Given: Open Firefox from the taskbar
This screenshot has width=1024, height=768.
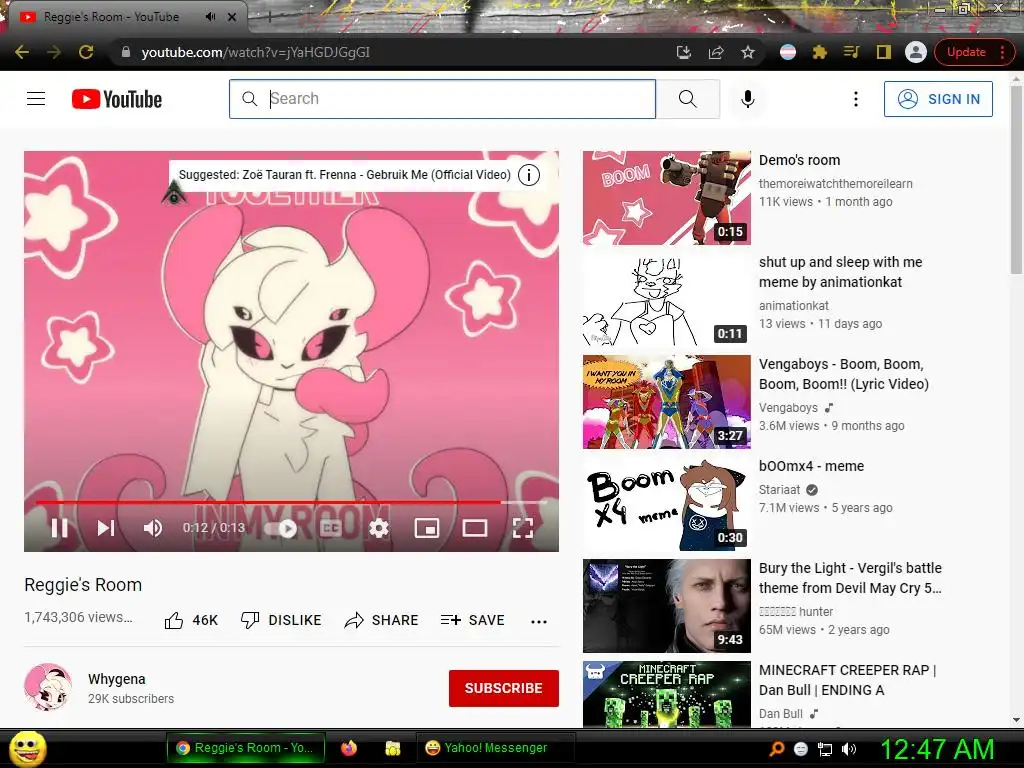Looking at the screenshot, I should point(349,748).
